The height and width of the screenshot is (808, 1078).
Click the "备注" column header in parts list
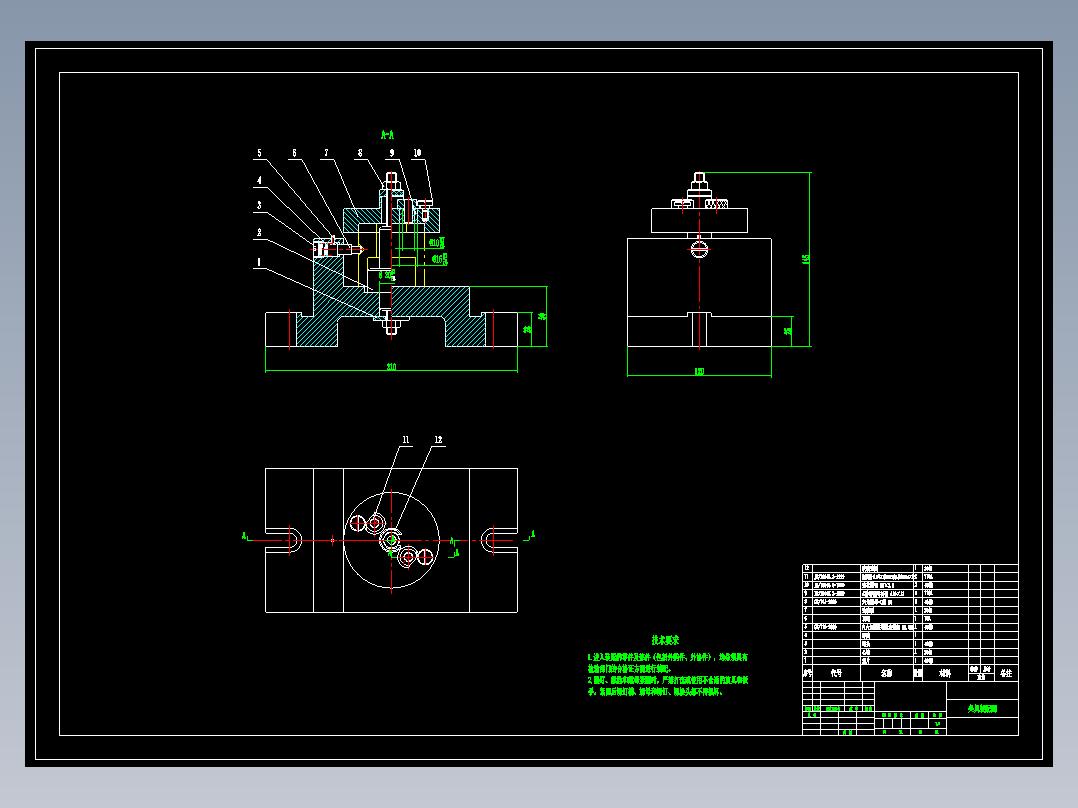[1006, 673]
